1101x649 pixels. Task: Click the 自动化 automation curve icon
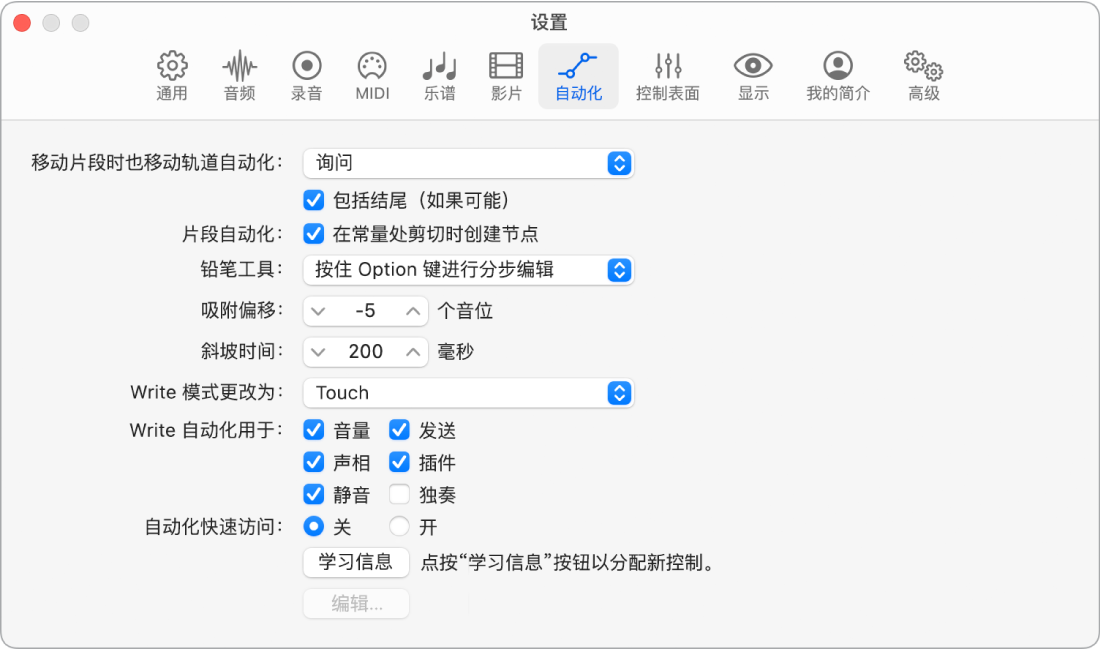[579, 66]
